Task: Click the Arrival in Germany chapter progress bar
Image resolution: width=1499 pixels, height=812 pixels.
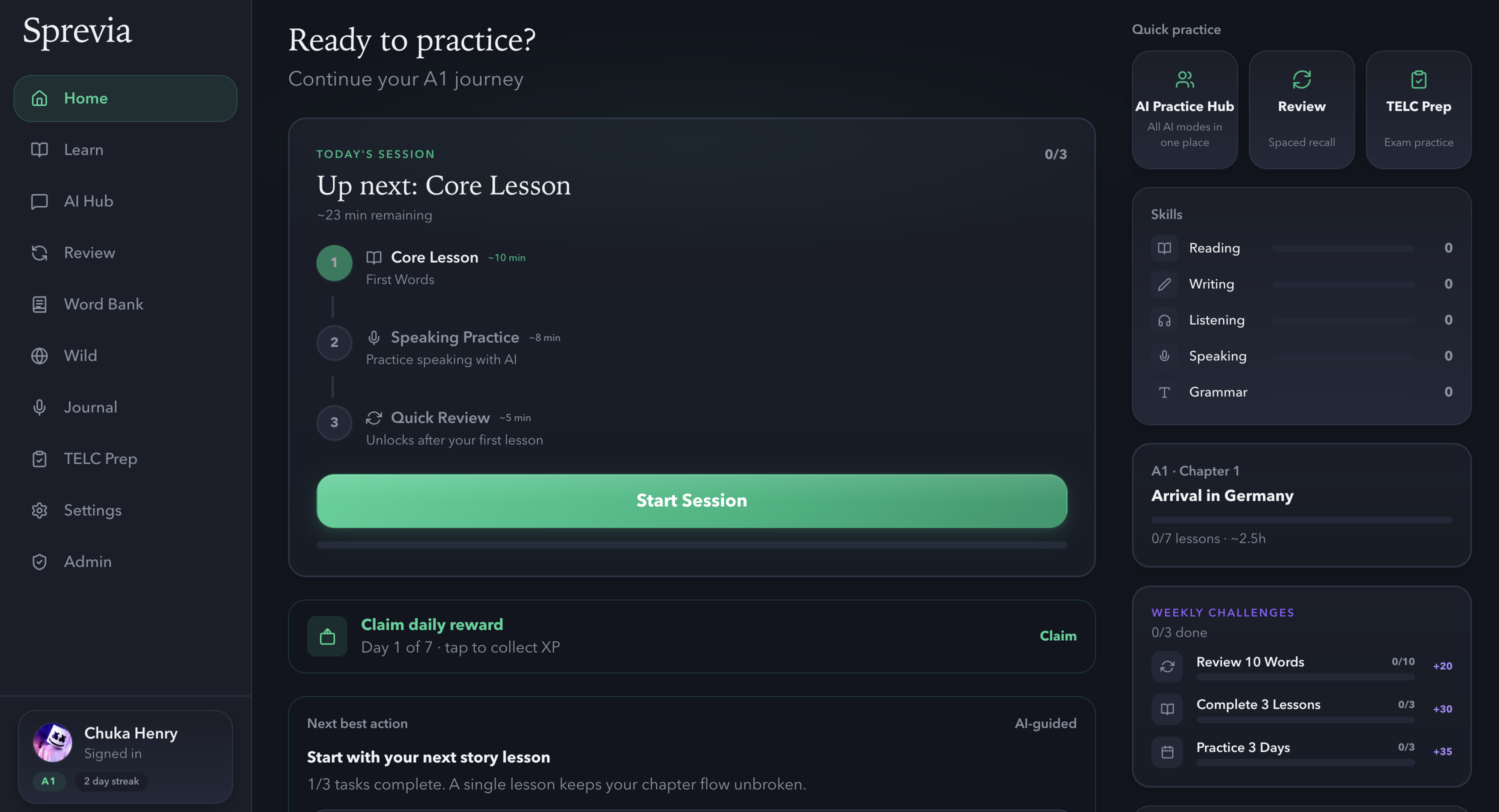Action: tap(1301, 520)
